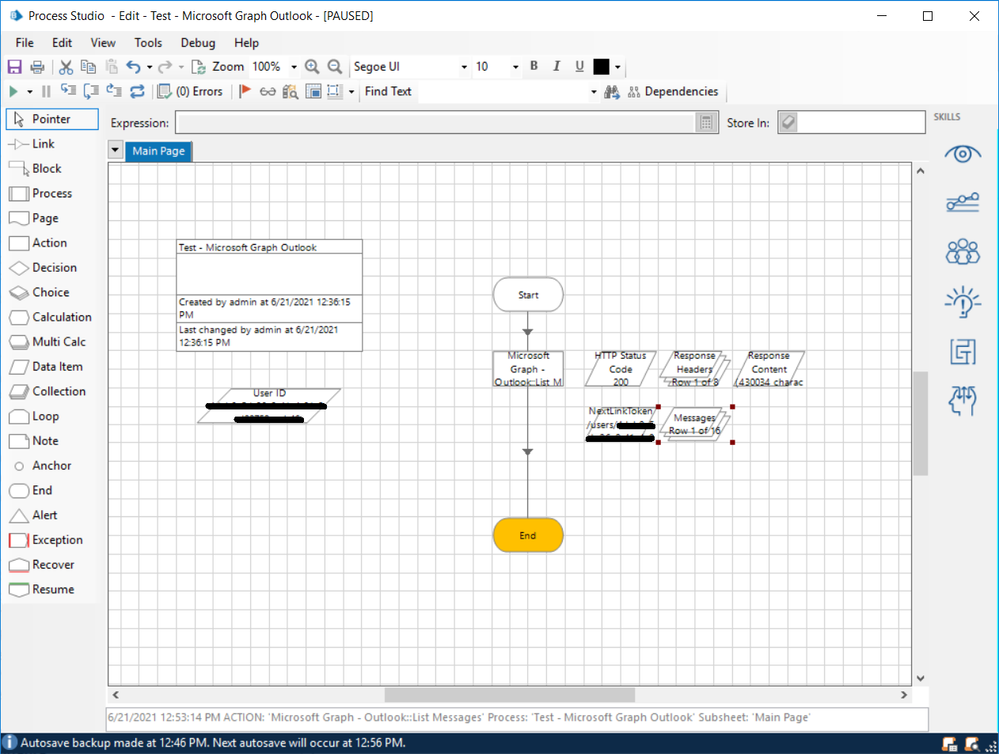Click the Redo arrow icon

coord(165,67)
